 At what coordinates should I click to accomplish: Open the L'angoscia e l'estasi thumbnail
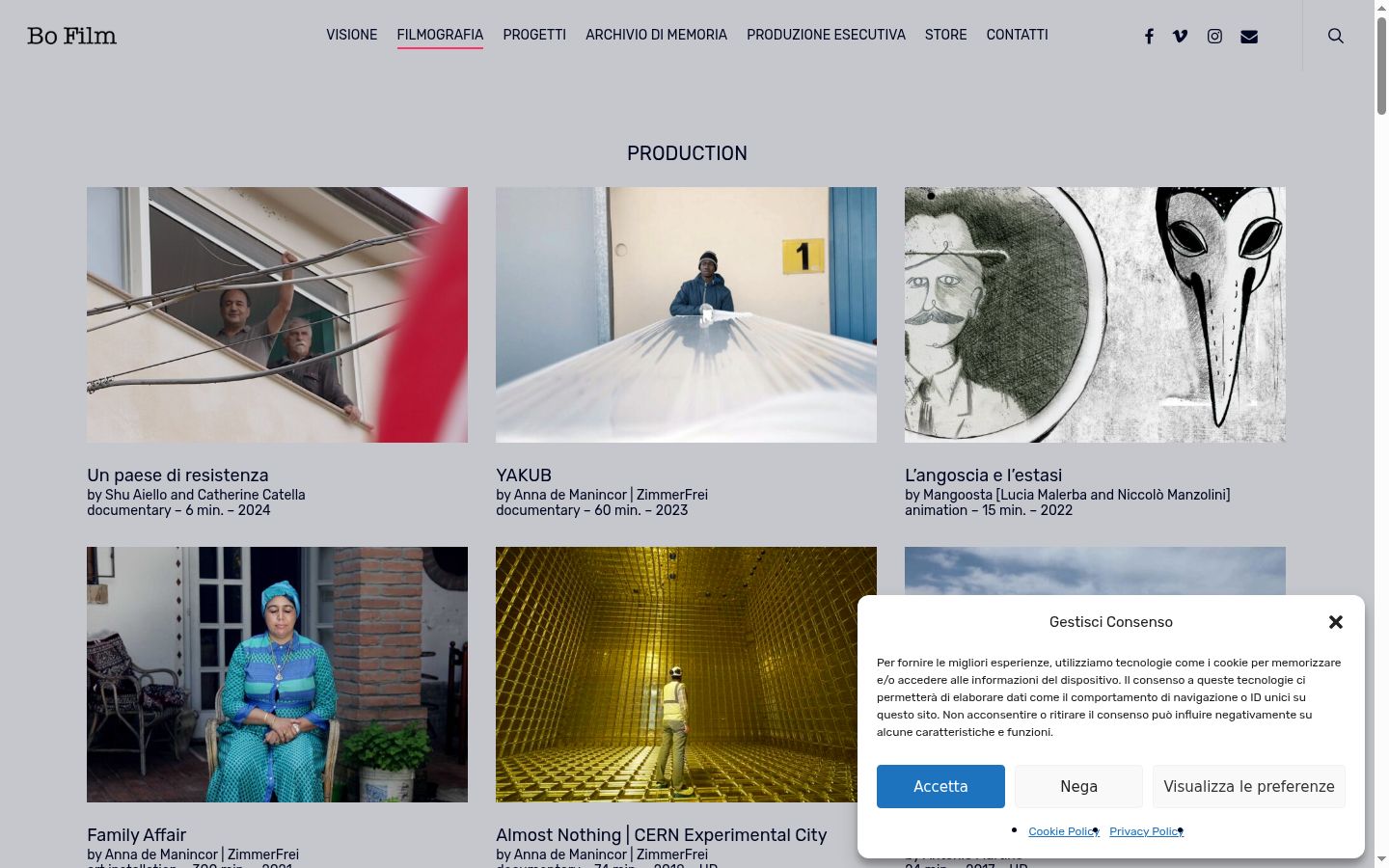[1095, 314]
